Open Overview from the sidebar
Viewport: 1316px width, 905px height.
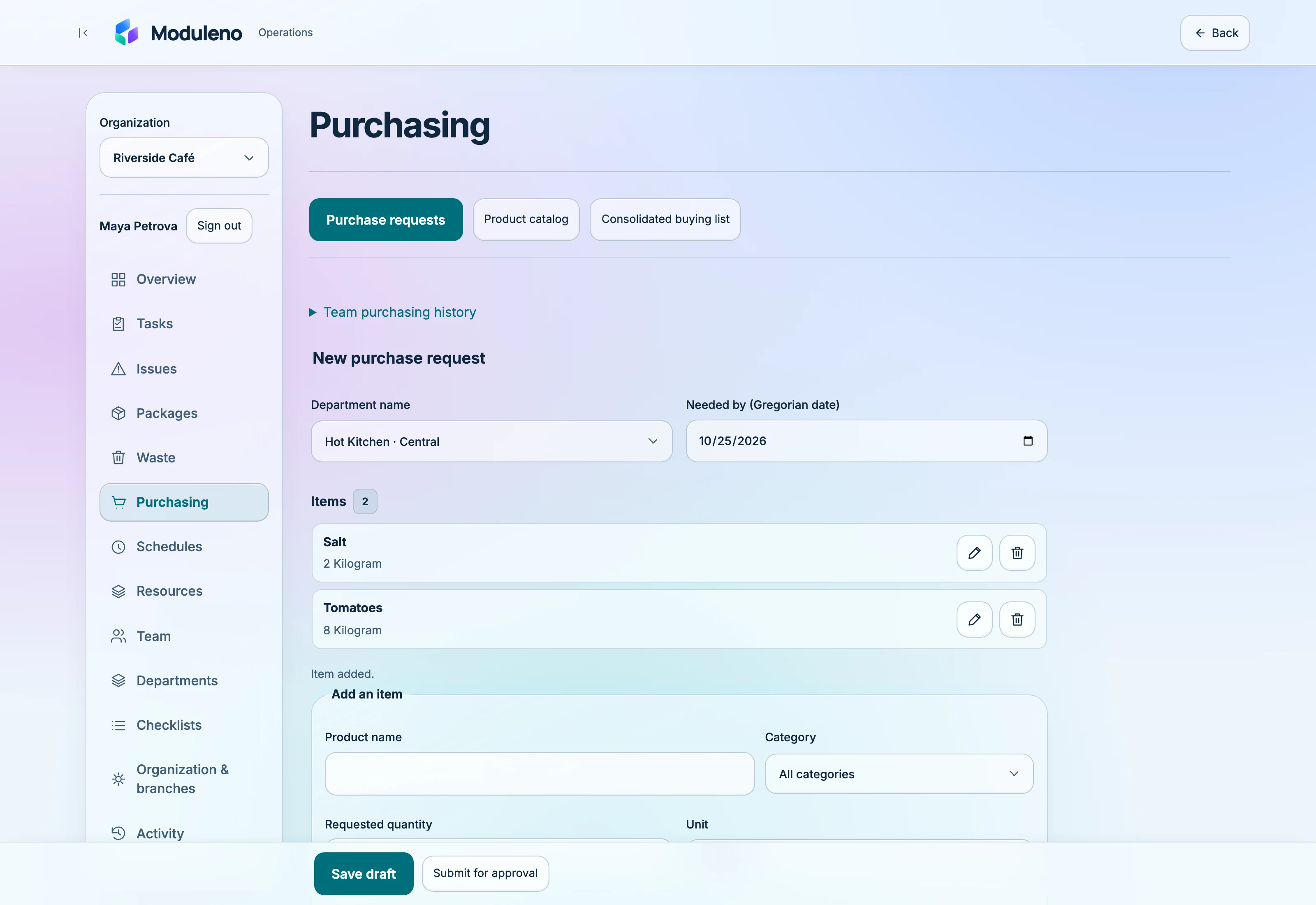point(184,279)
